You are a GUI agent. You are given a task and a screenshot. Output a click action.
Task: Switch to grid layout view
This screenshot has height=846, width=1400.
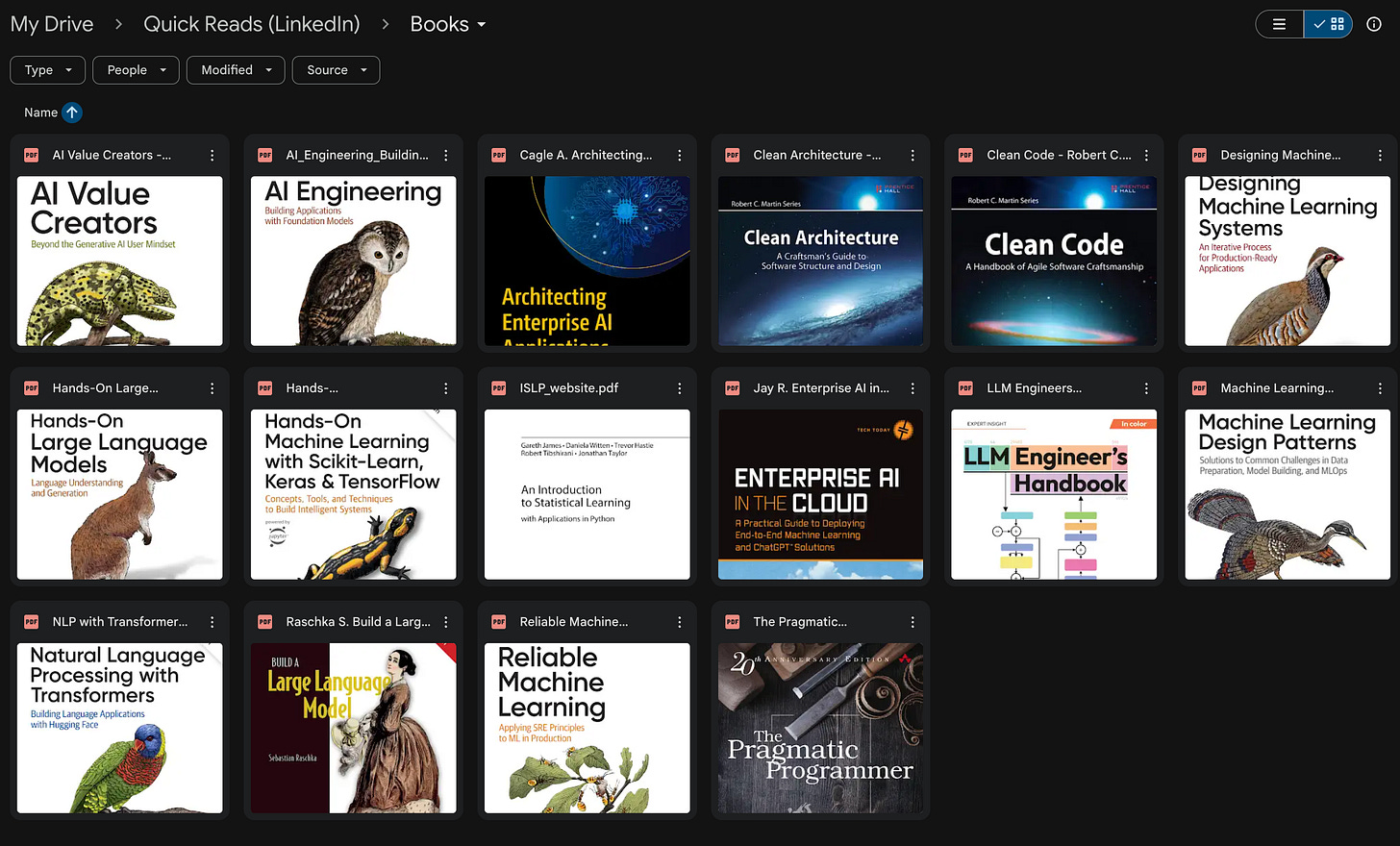click(x=1329, y=24)
